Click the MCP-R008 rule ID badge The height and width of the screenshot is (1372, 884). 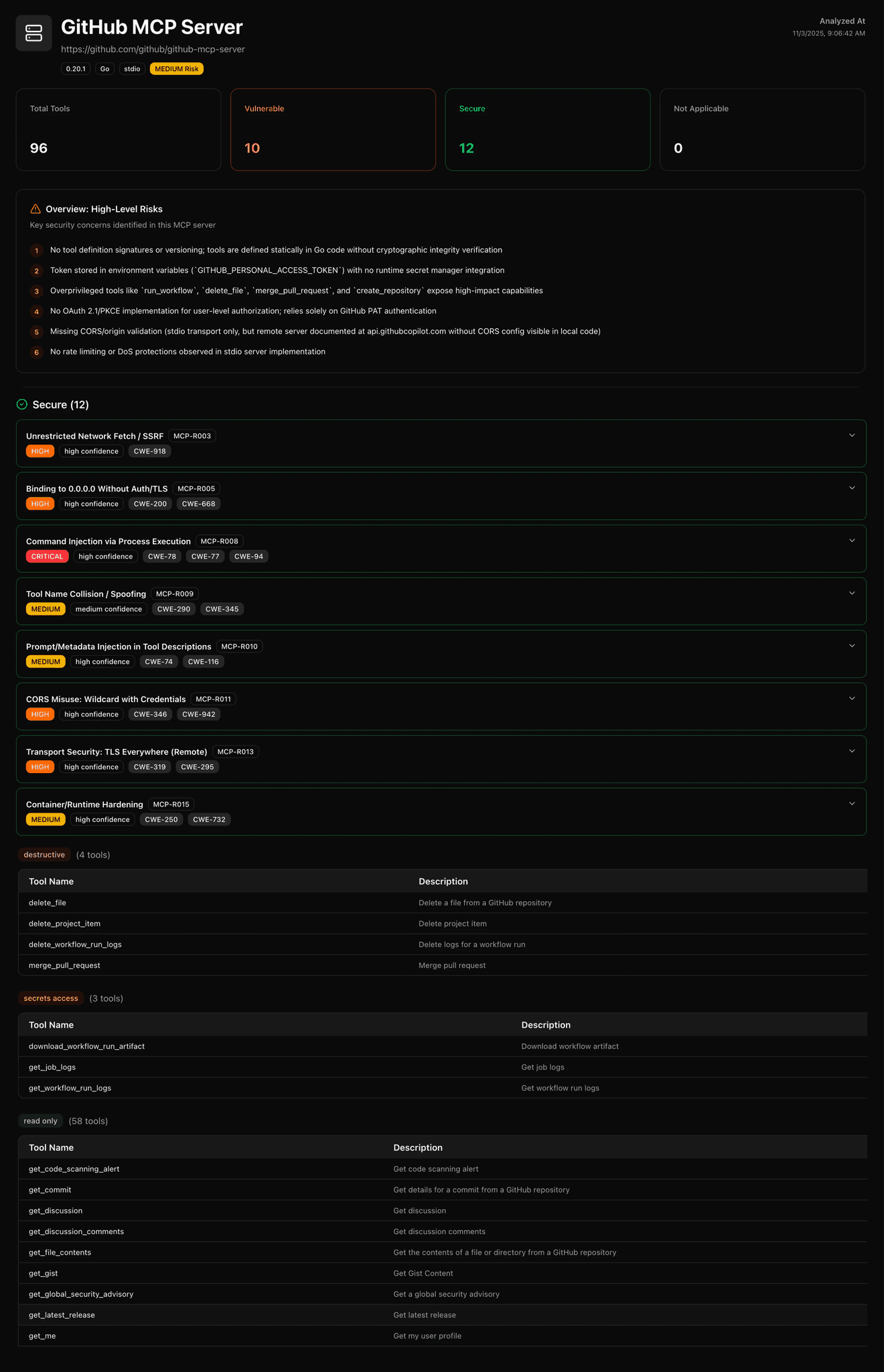[220, 541]
